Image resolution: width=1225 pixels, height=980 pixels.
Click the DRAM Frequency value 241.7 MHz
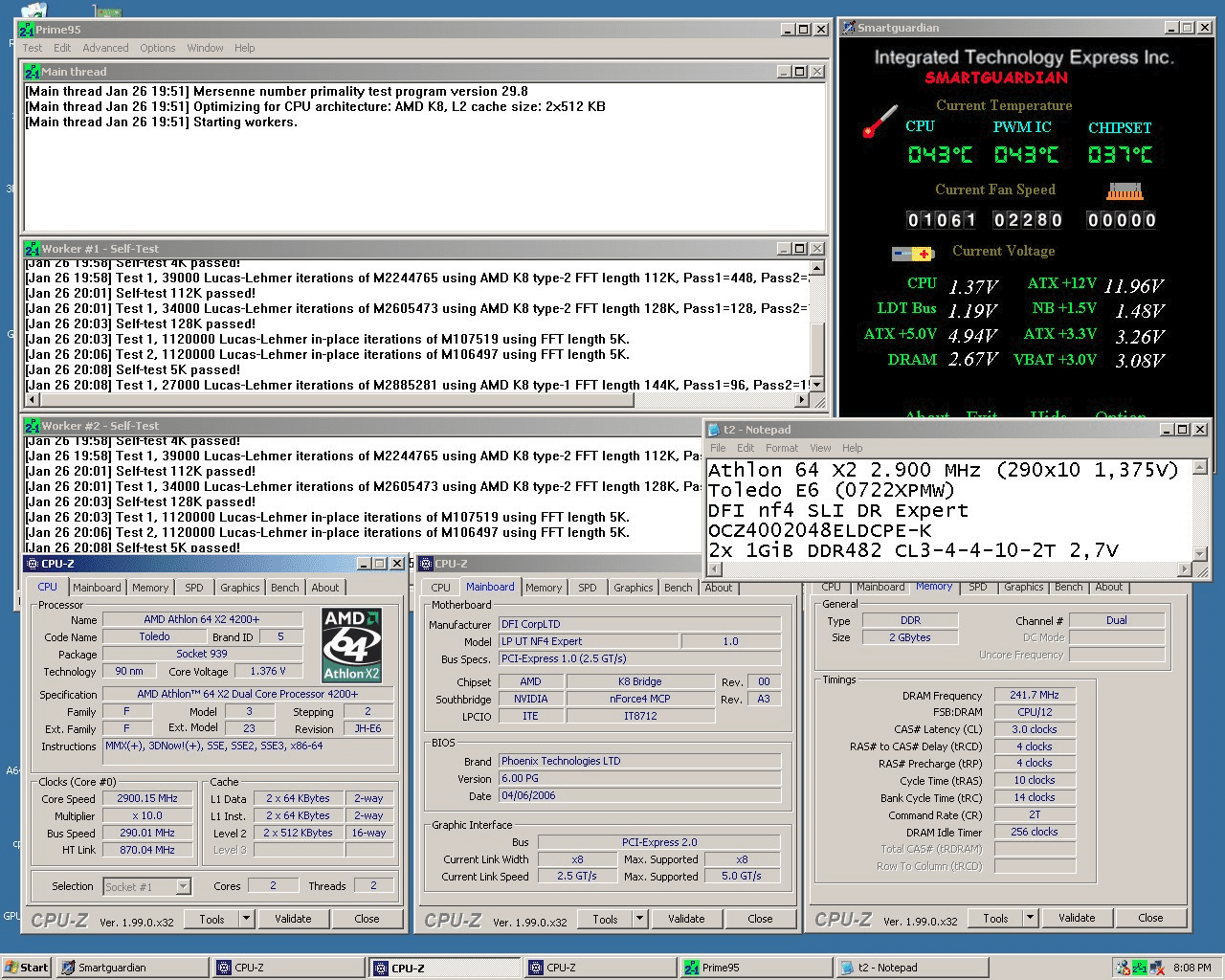1034,695
